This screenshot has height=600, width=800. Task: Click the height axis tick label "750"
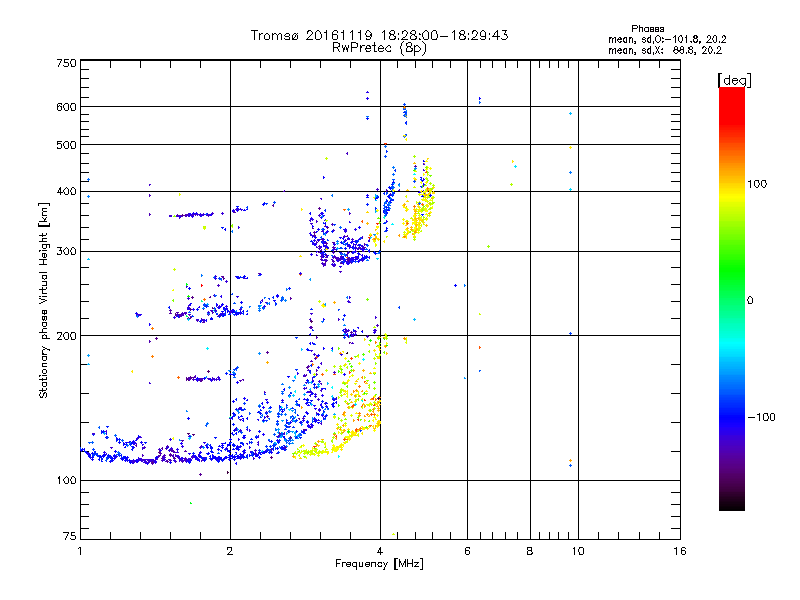[66, 63]
